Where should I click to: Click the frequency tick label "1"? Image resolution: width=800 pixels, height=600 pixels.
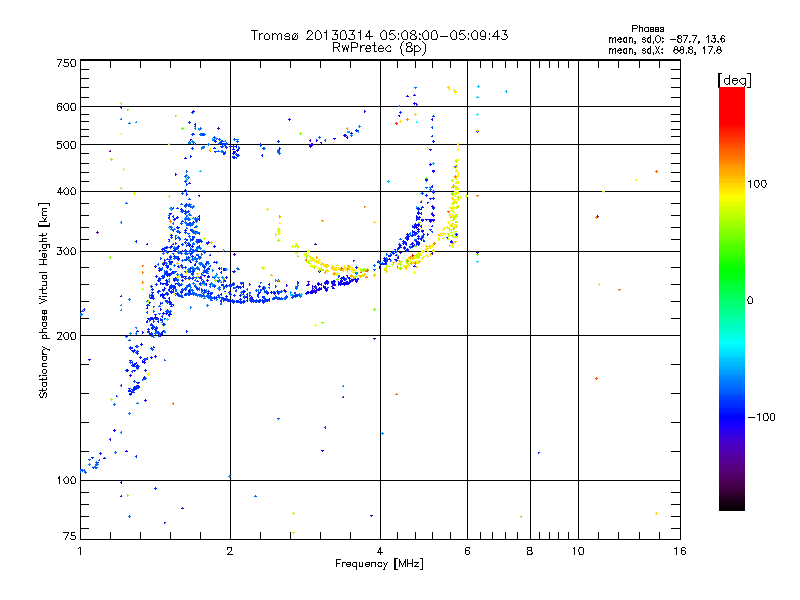click(80, 551)
